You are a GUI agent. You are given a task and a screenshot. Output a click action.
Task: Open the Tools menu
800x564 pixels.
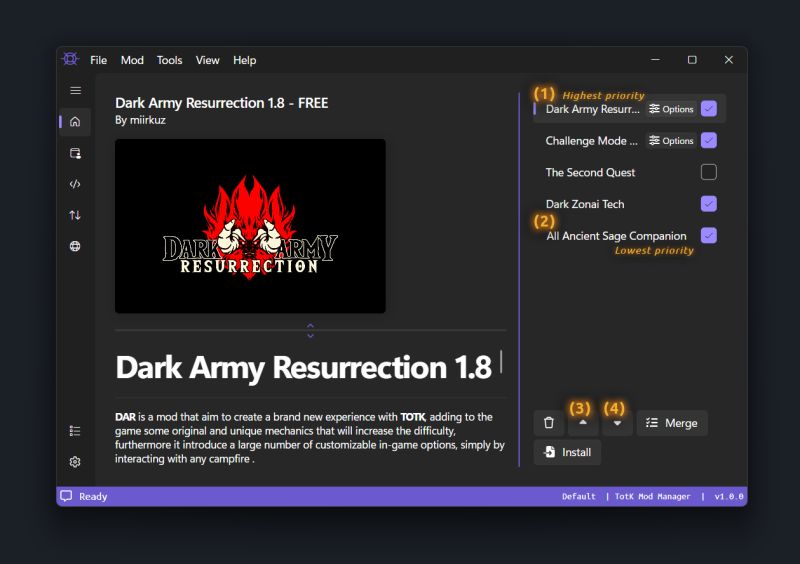[169, 60]
